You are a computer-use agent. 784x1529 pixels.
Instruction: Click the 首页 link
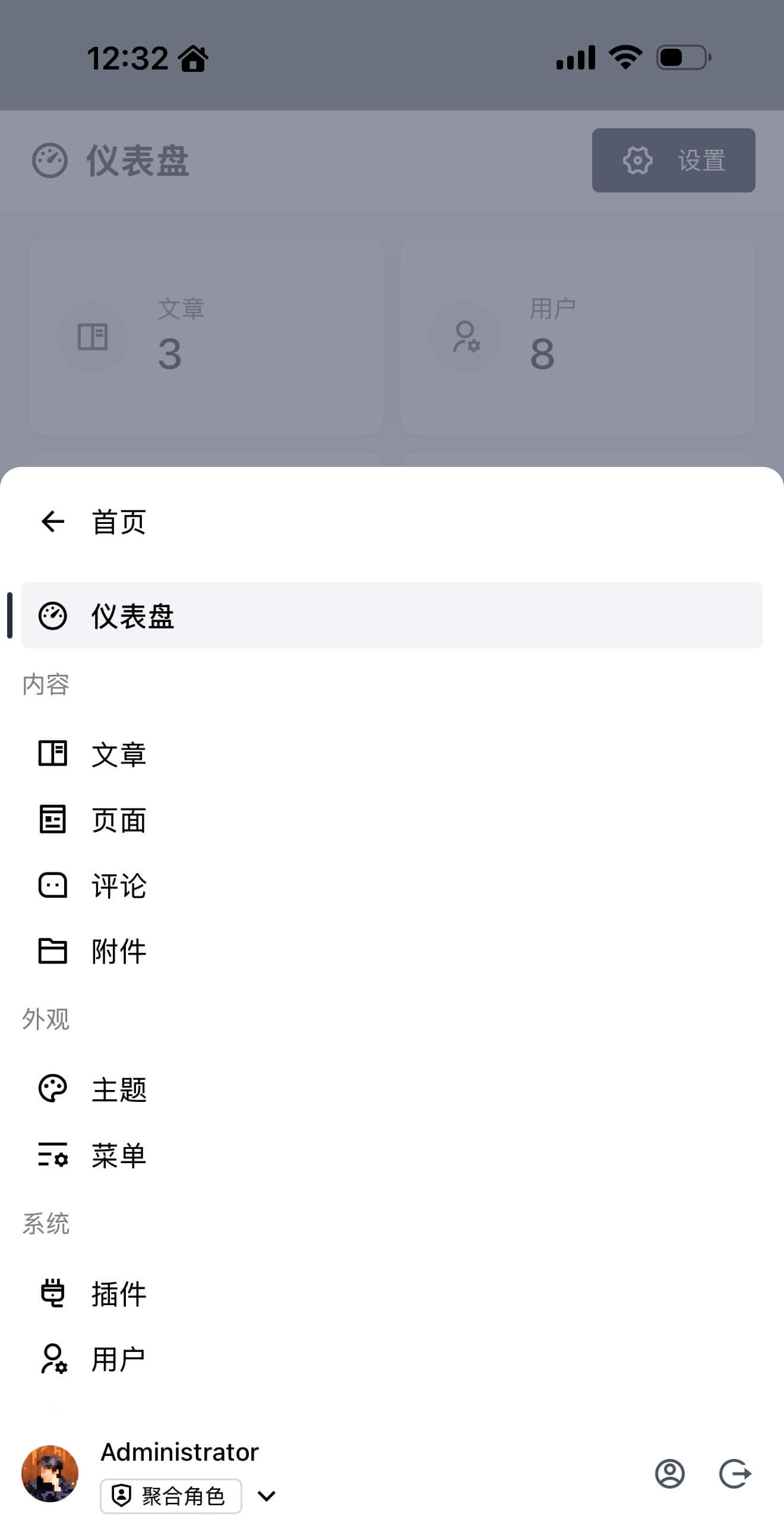[x=119, y=522]
